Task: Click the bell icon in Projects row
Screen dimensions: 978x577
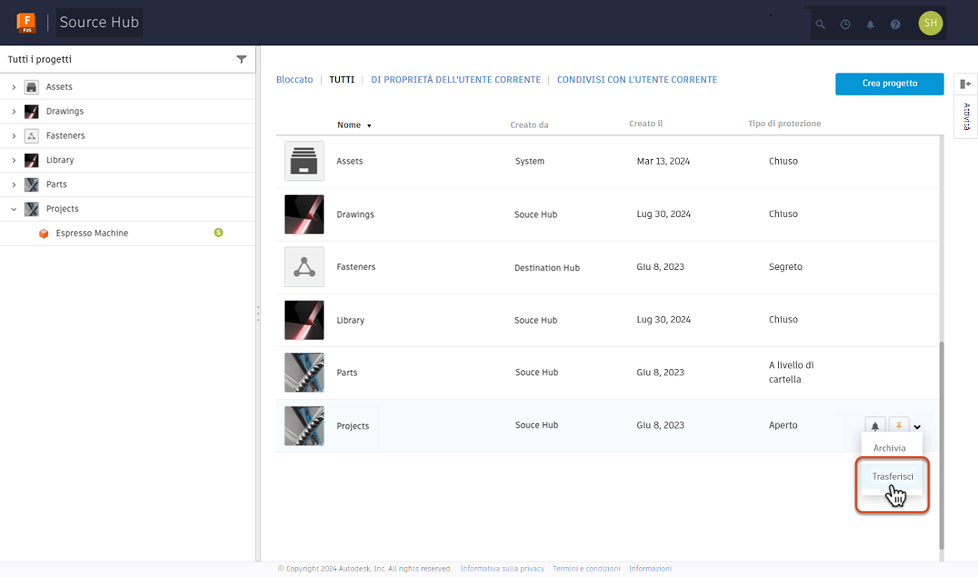Action: (875, 426)
